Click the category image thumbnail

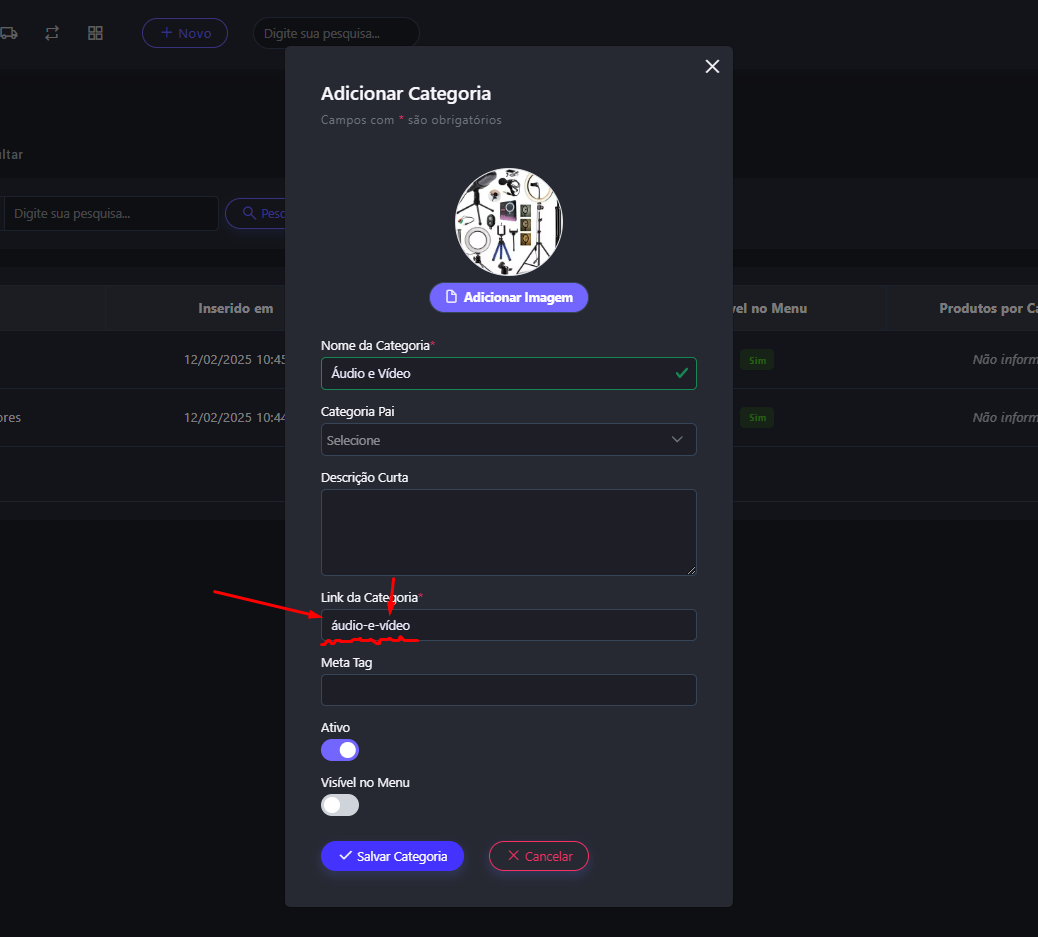509,222
